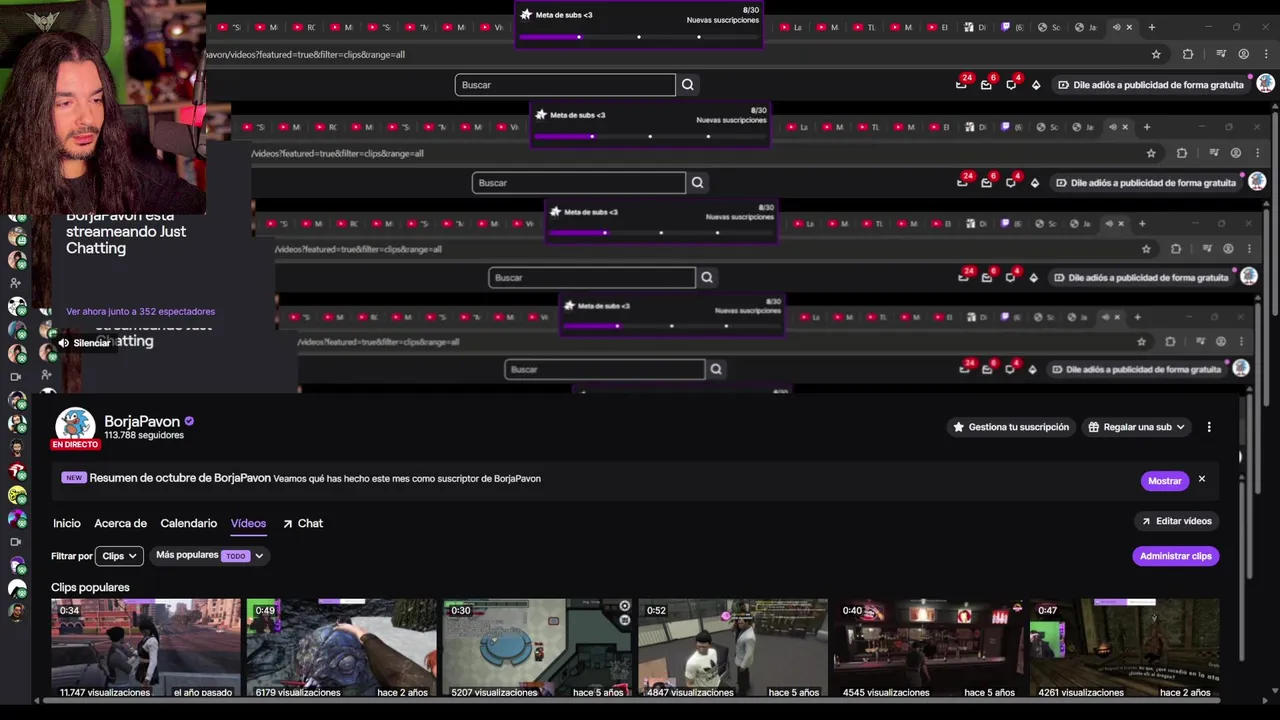1280x720 pixels.
Task: Open user avatar menu in outermost Twitch header
Action: (x=1266, y=84)
